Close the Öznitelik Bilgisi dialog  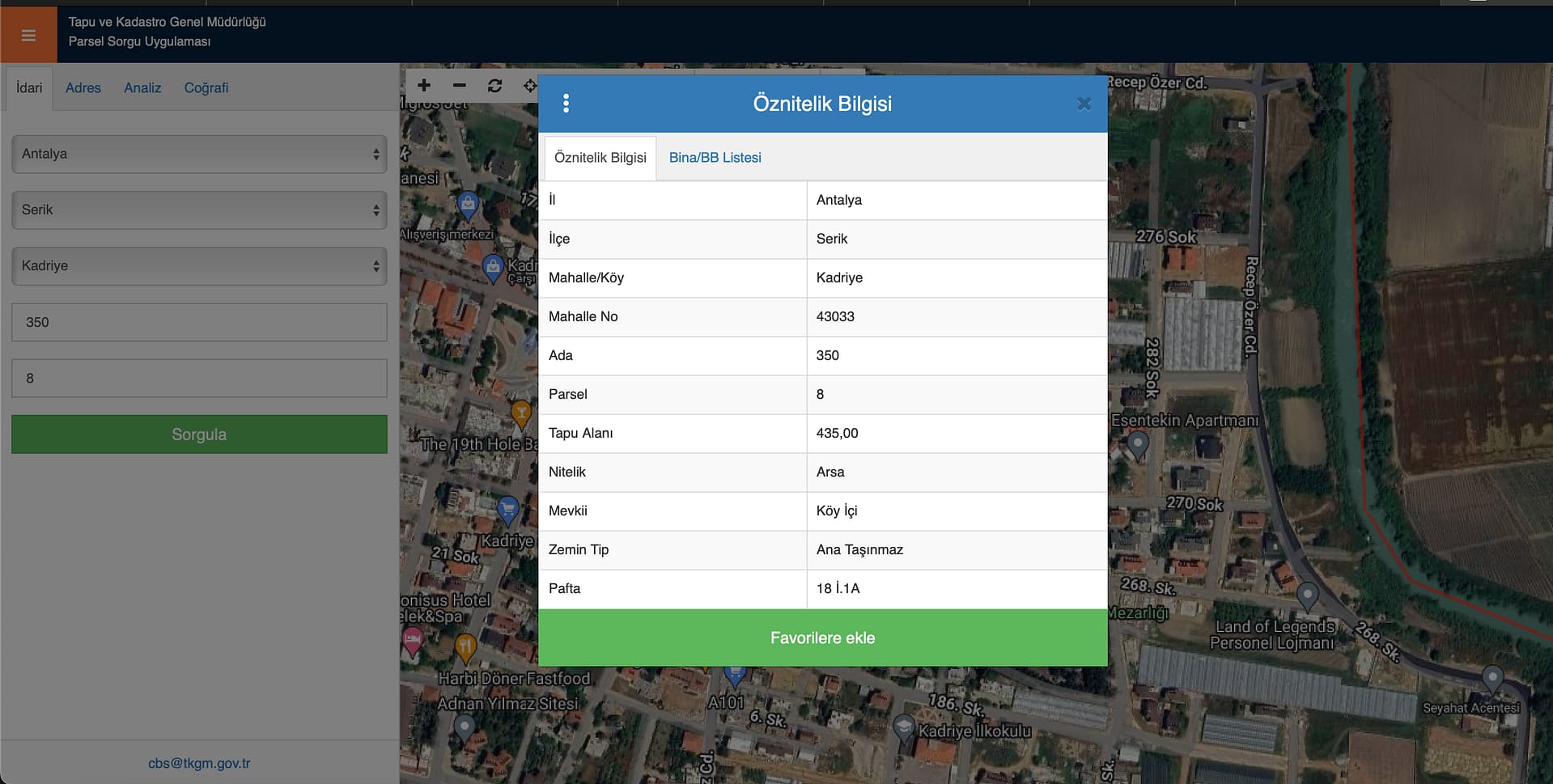(x=1084, y=104)
